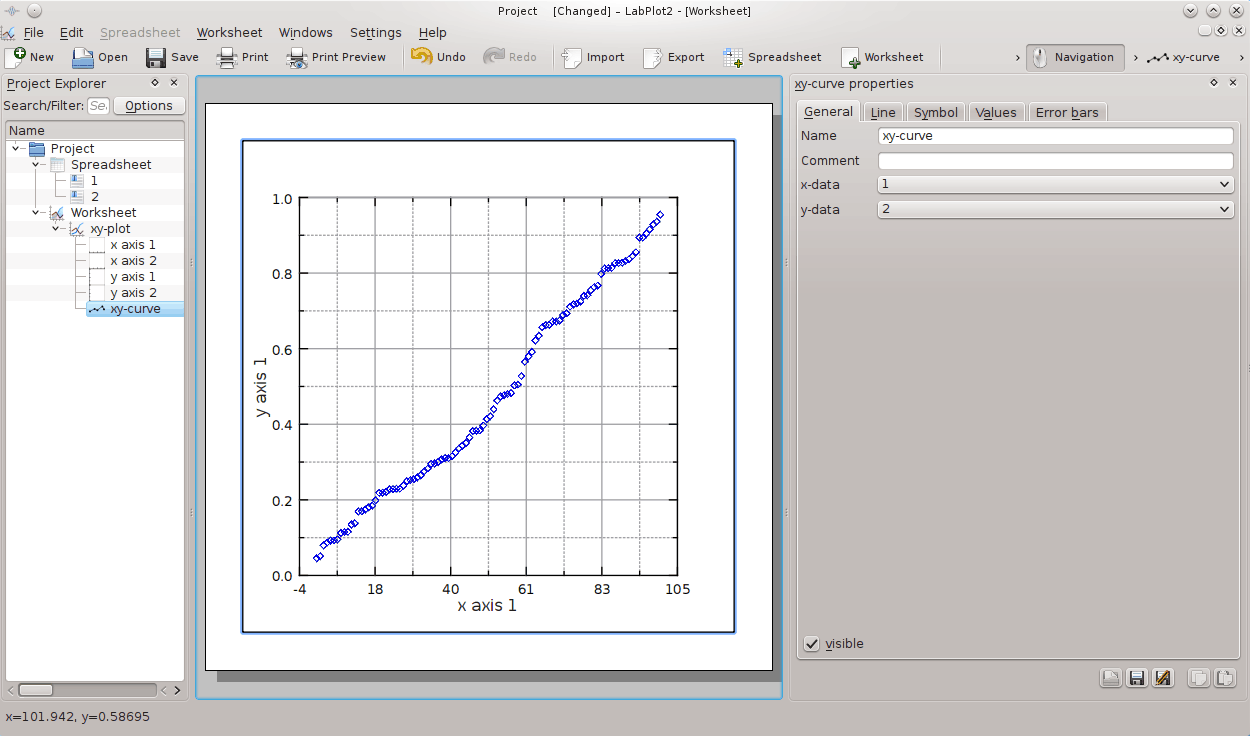Switch to the Symbol tab

pos(935,112)
